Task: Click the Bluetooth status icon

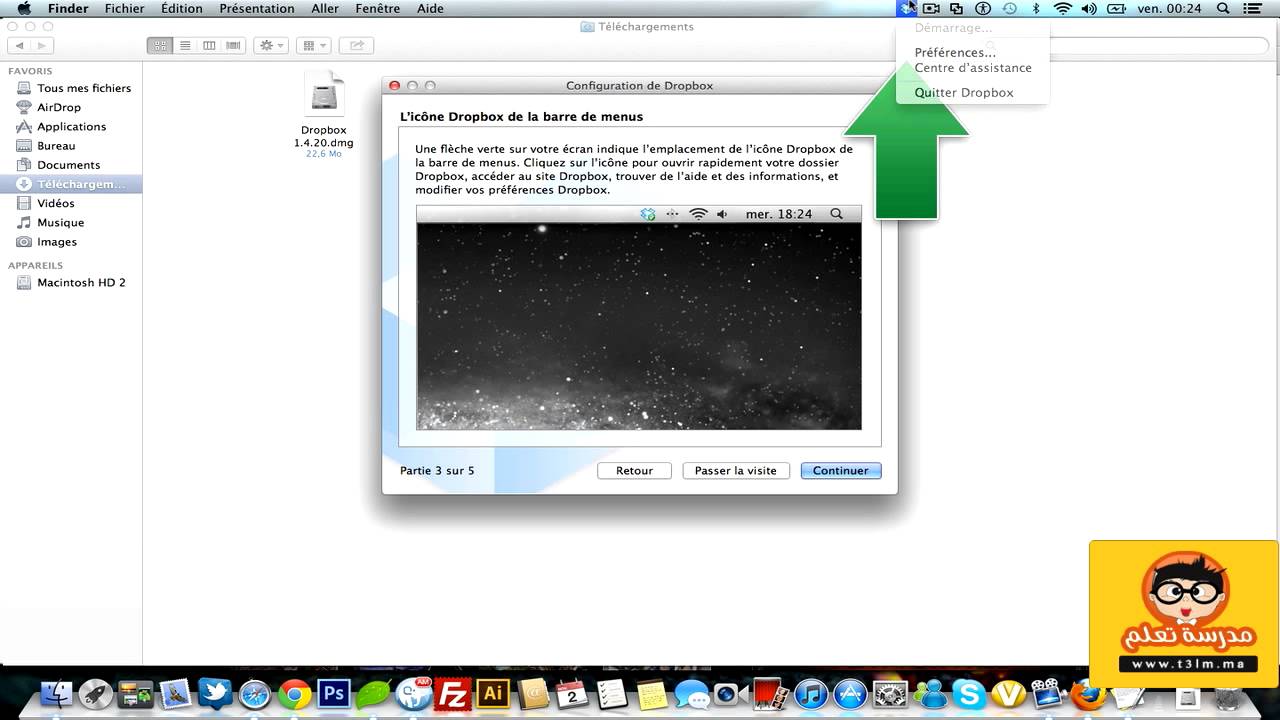Action: point(1036,8)
